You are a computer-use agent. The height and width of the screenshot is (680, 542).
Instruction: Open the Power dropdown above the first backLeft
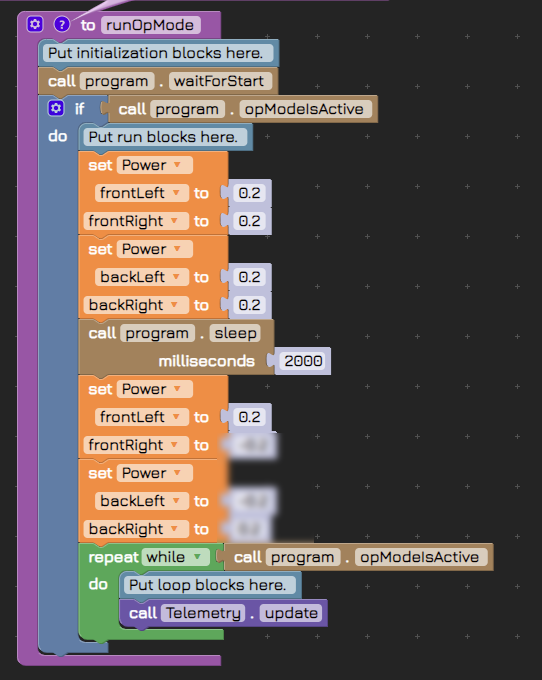[x=155, y=249]
